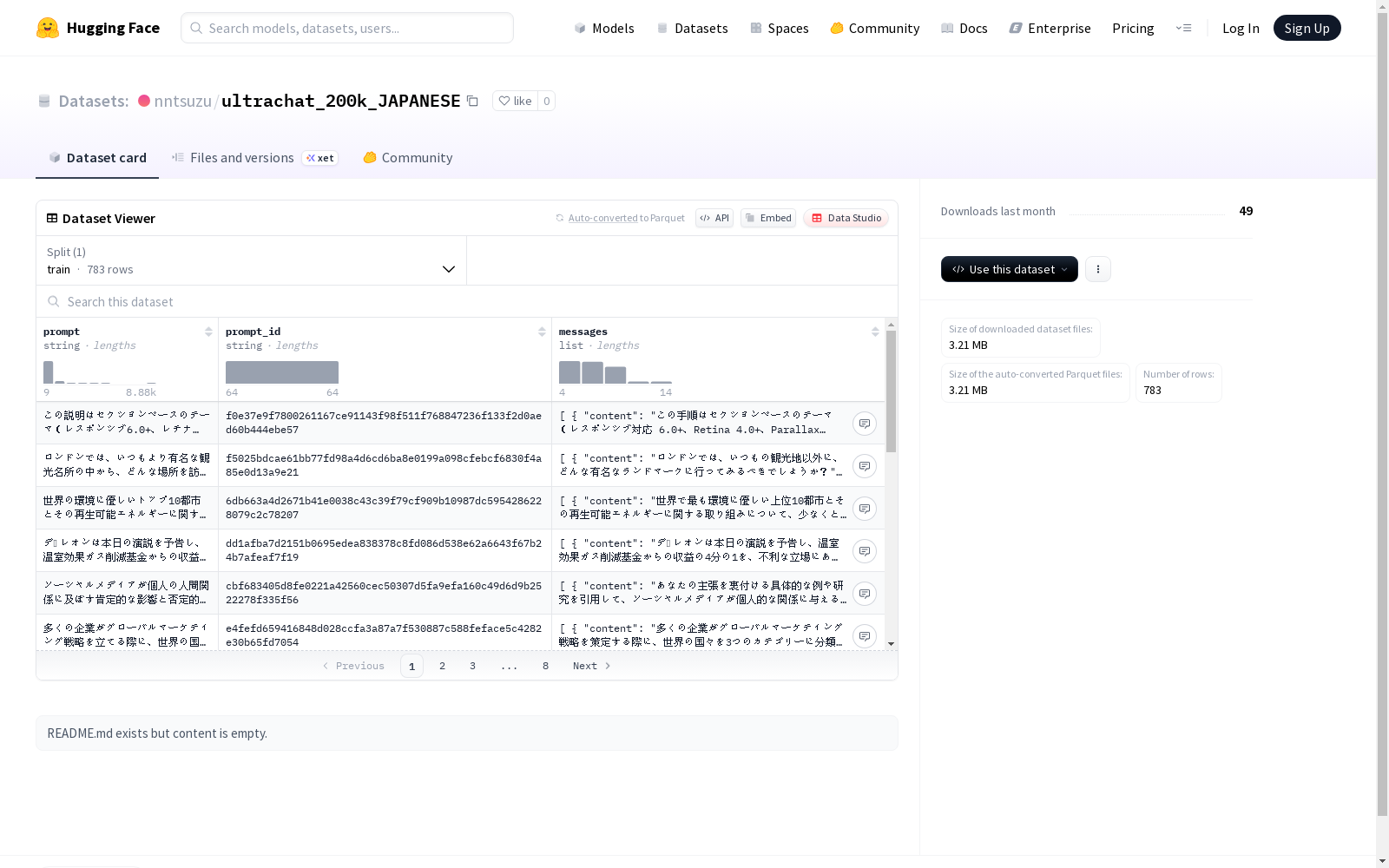Image resolution: width=1389 pixels, height=868 pixels.
Task: Click the ultrachat_200k_JAPANESE dataset title
Action: point(340,101)
